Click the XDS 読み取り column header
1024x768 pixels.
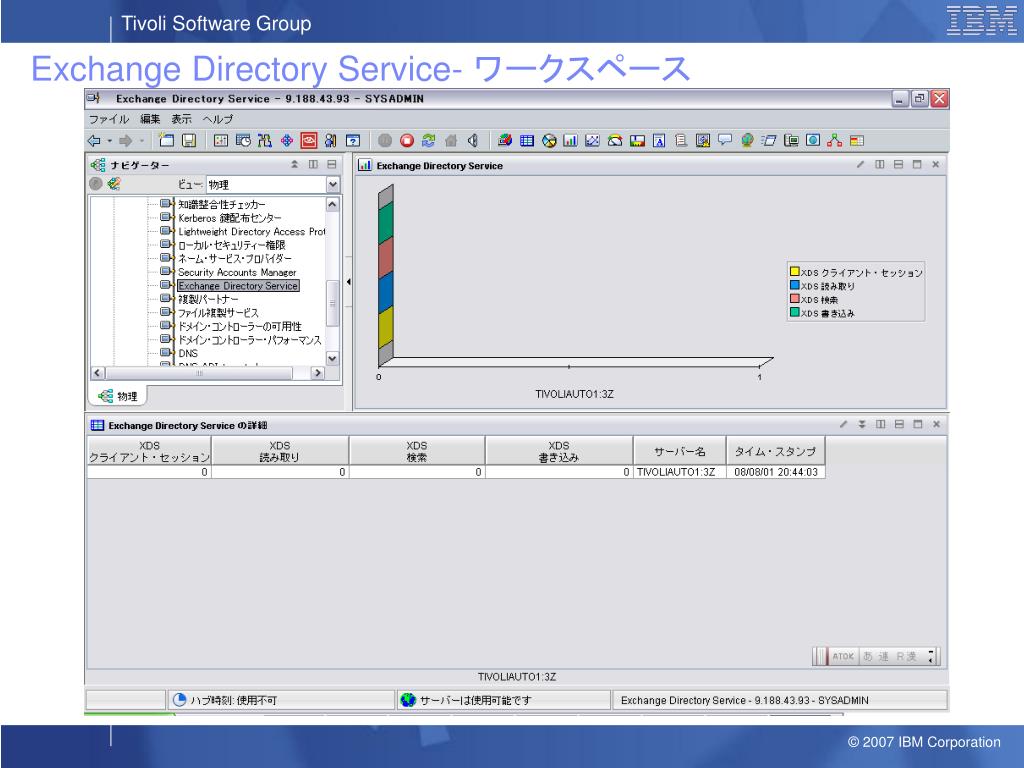click(280, 451)
